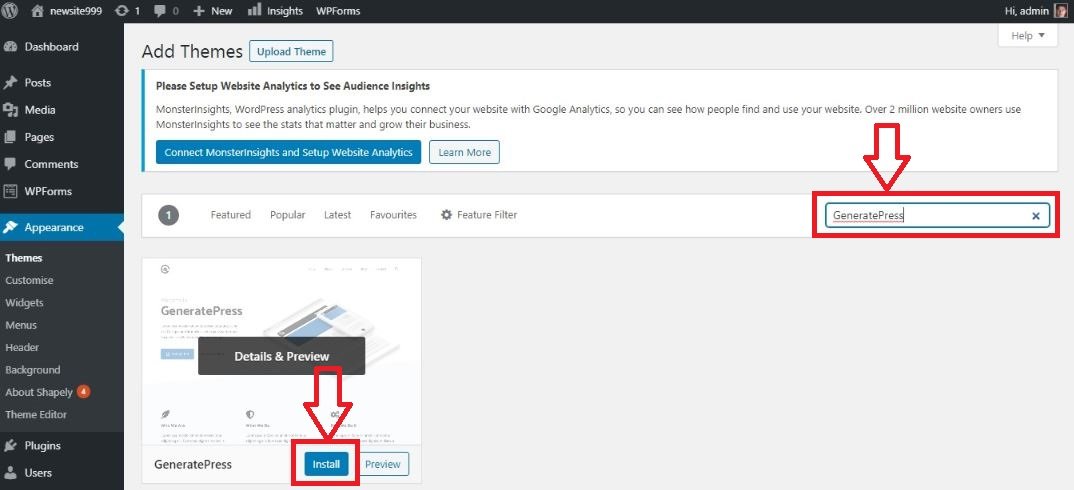
Task: Open Insights in the admin bar
Action: coord(275,11)
